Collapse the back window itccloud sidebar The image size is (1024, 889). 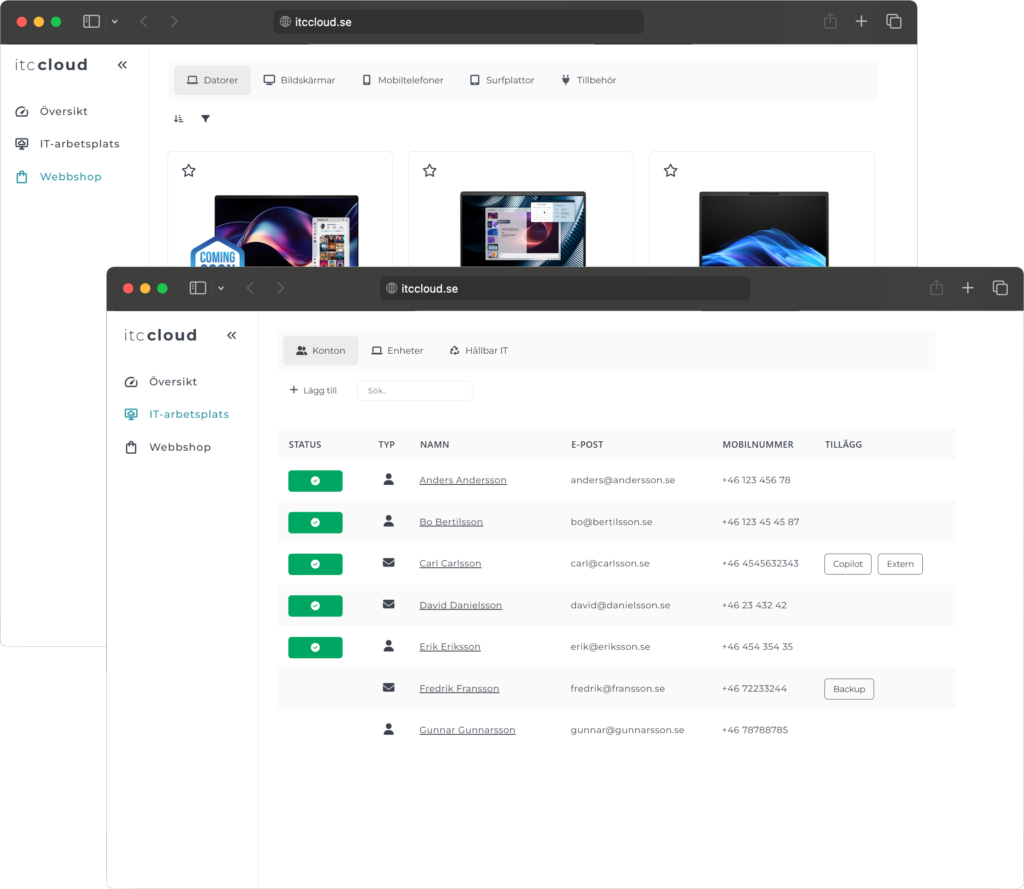pos(122,65)
